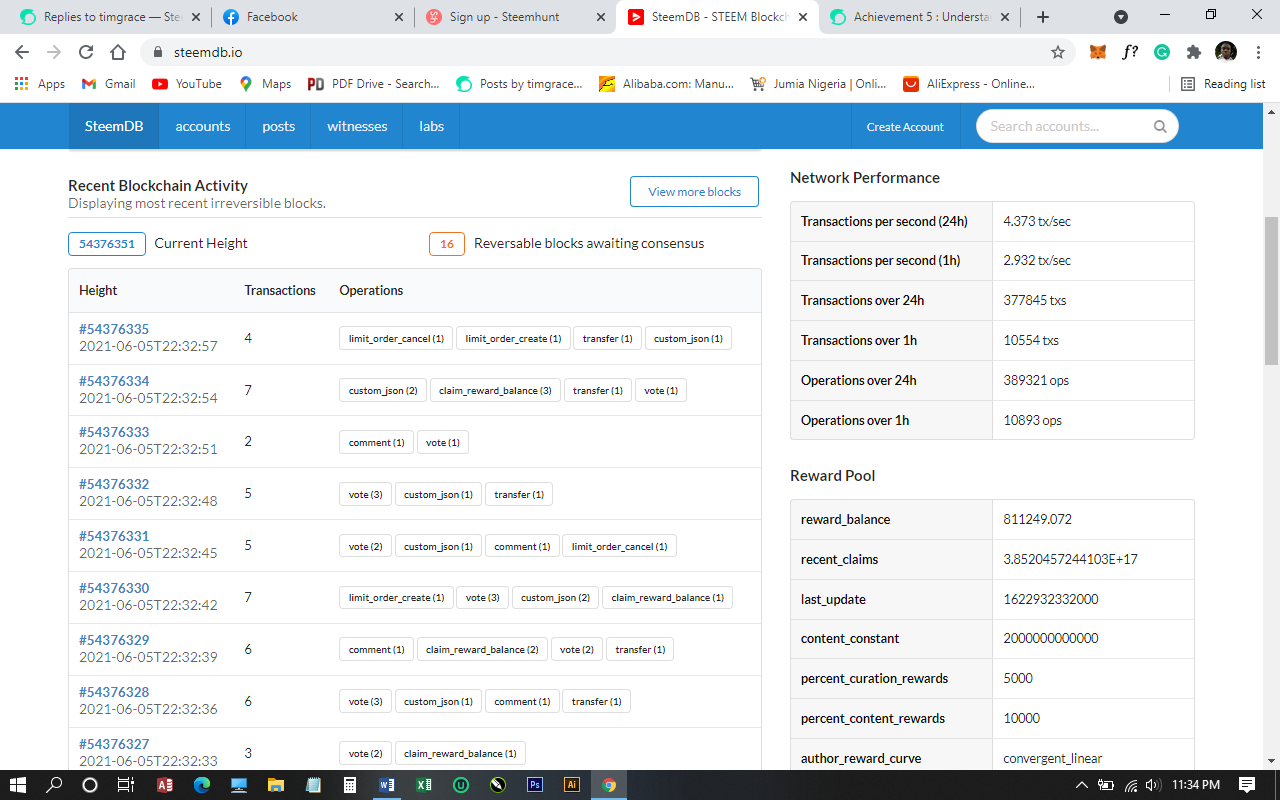This screenshot has width=1280, height=800.
Task: Show hidden system tray icons chevron
Action: coord(1081,785)
